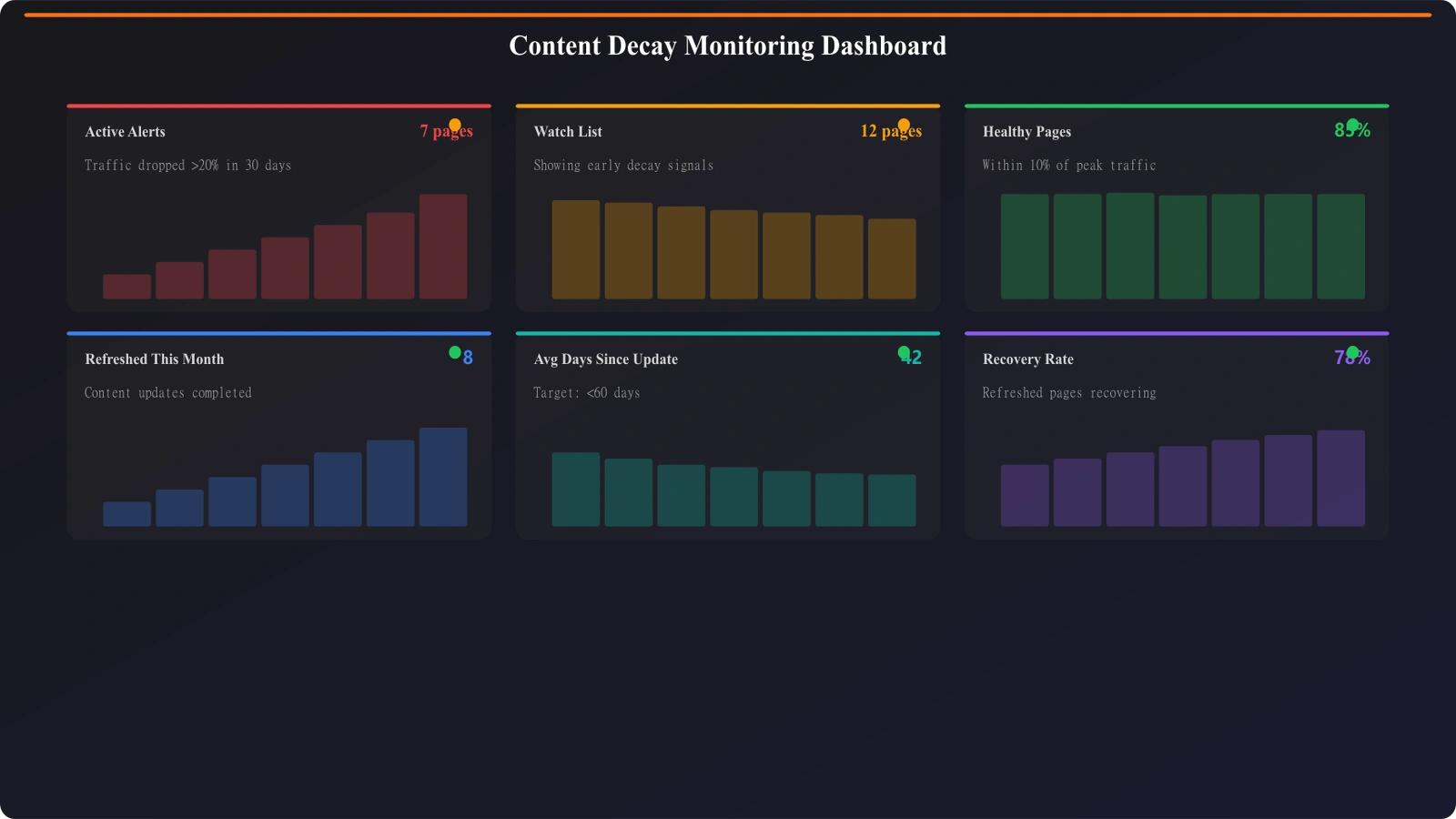Expand the Avg Days Since Update card

coord(727,434)
